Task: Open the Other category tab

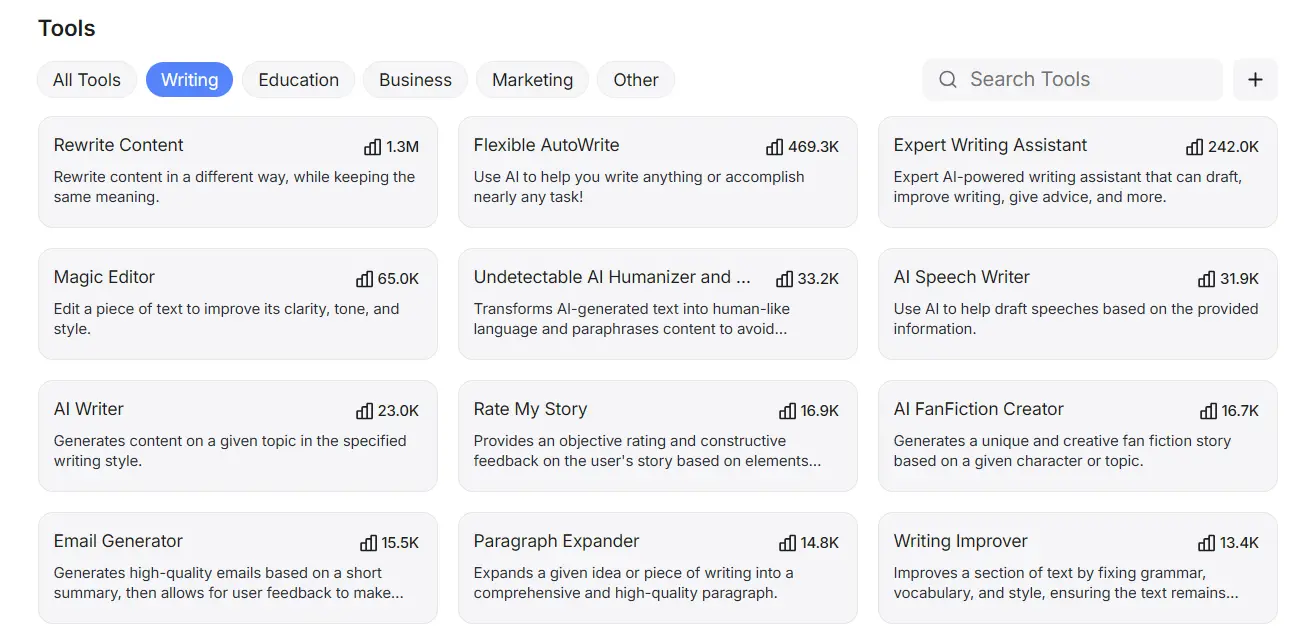Action: click(x=636, y=80)
